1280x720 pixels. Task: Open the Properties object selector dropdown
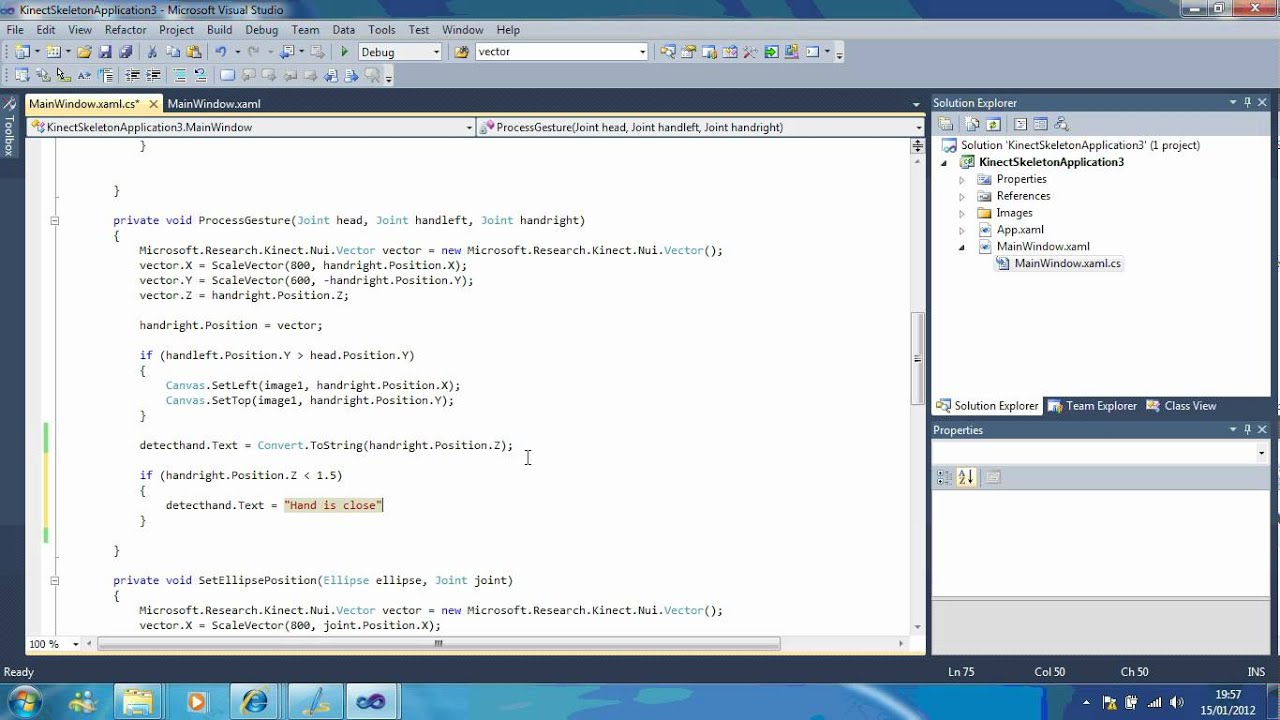pyautogui.click(x=1261, y=453)
